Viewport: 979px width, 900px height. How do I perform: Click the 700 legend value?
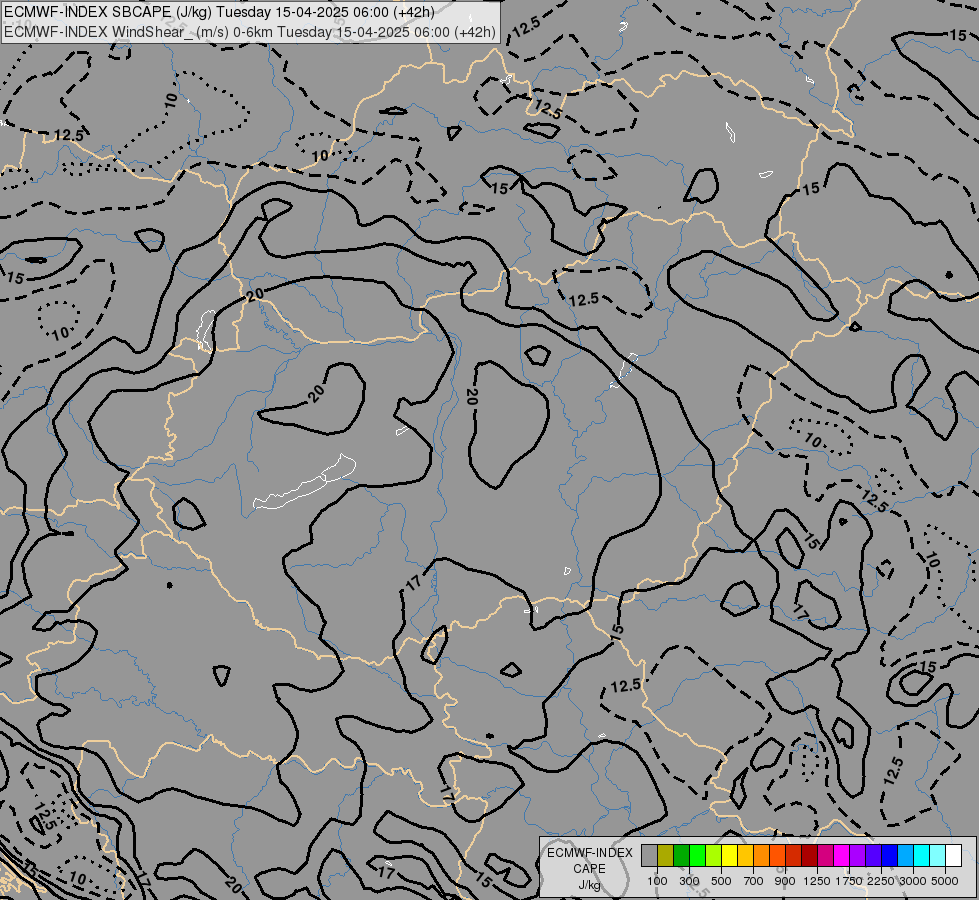pyautogui.click(x=754, y=881)
